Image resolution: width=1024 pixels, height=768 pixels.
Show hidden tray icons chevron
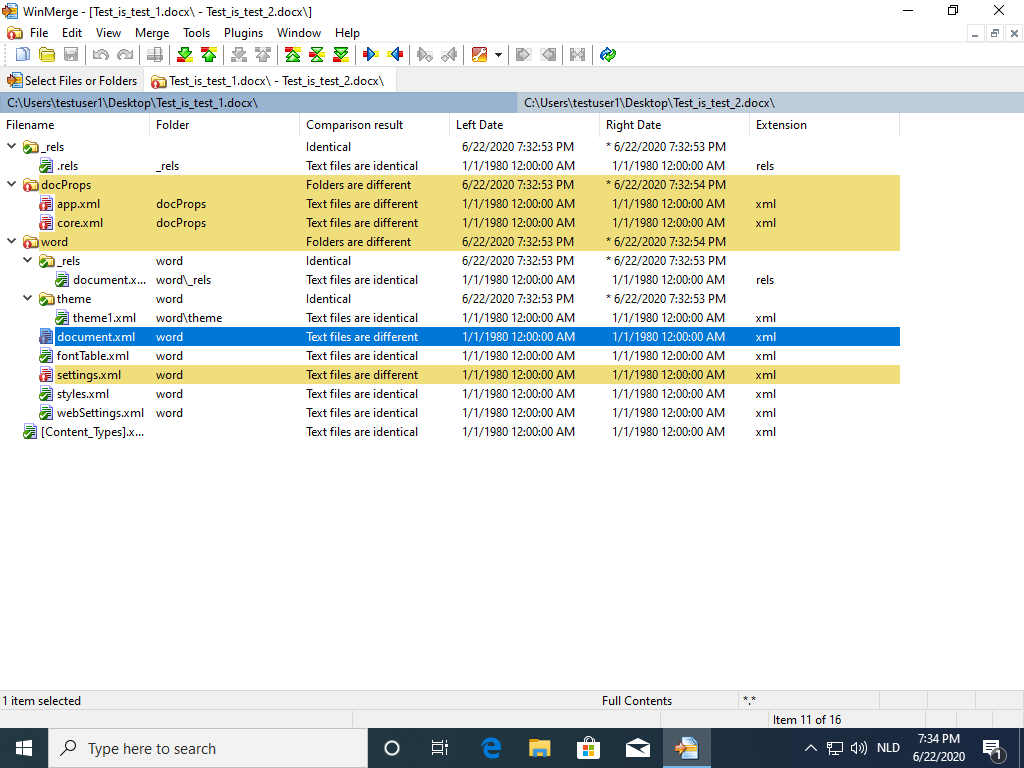click(x=810, y=748)
